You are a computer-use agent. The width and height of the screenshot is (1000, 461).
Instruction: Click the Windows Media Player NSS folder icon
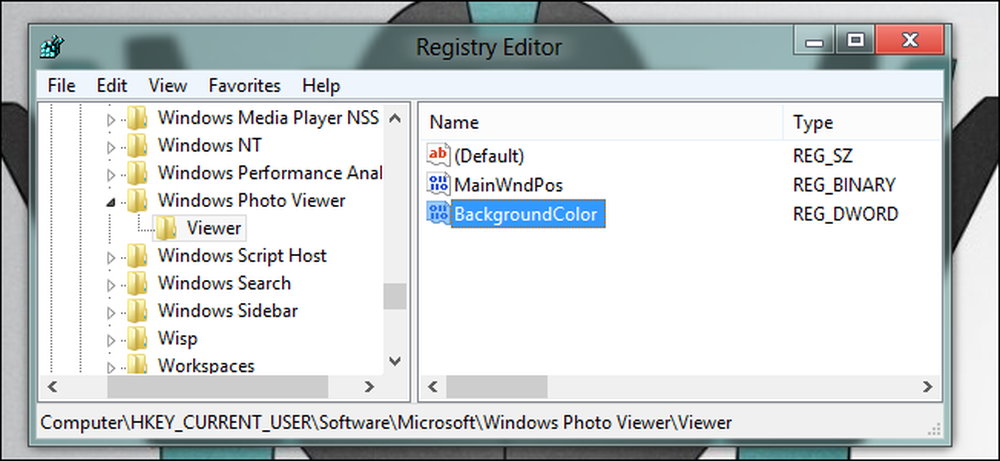(x=136, y=118)
